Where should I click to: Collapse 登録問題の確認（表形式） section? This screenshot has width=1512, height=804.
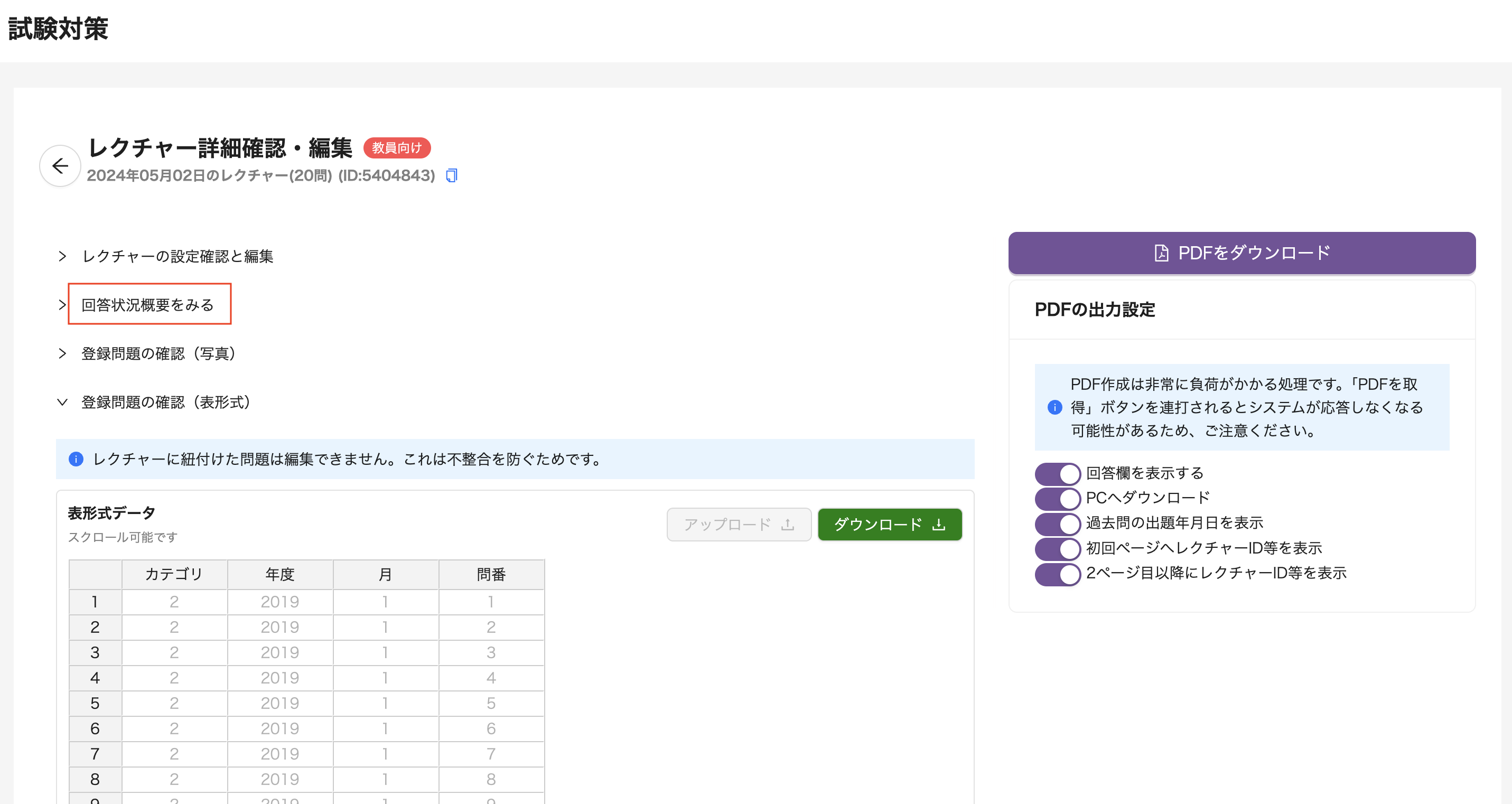coord(165,403)
